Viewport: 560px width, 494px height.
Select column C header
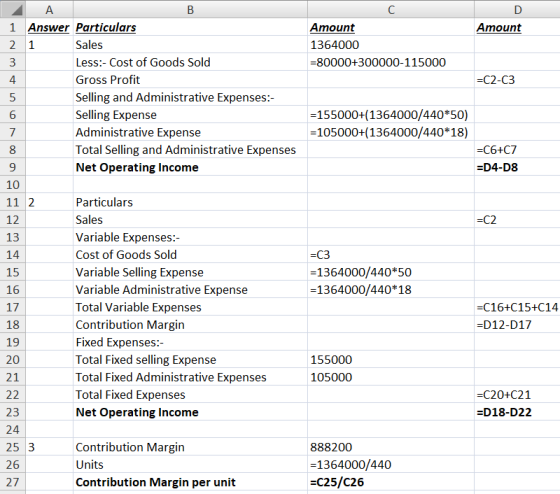(x=391, y=9)
